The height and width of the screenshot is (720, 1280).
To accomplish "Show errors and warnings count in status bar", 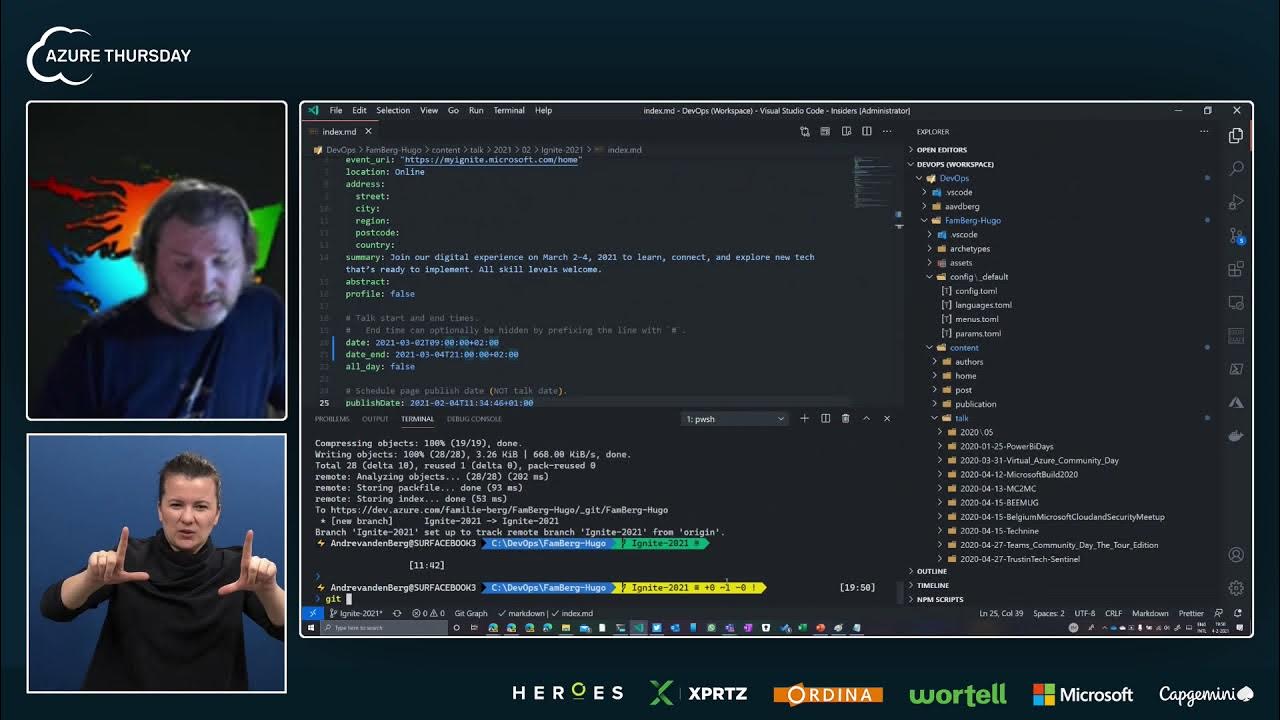I will (427, 613).
